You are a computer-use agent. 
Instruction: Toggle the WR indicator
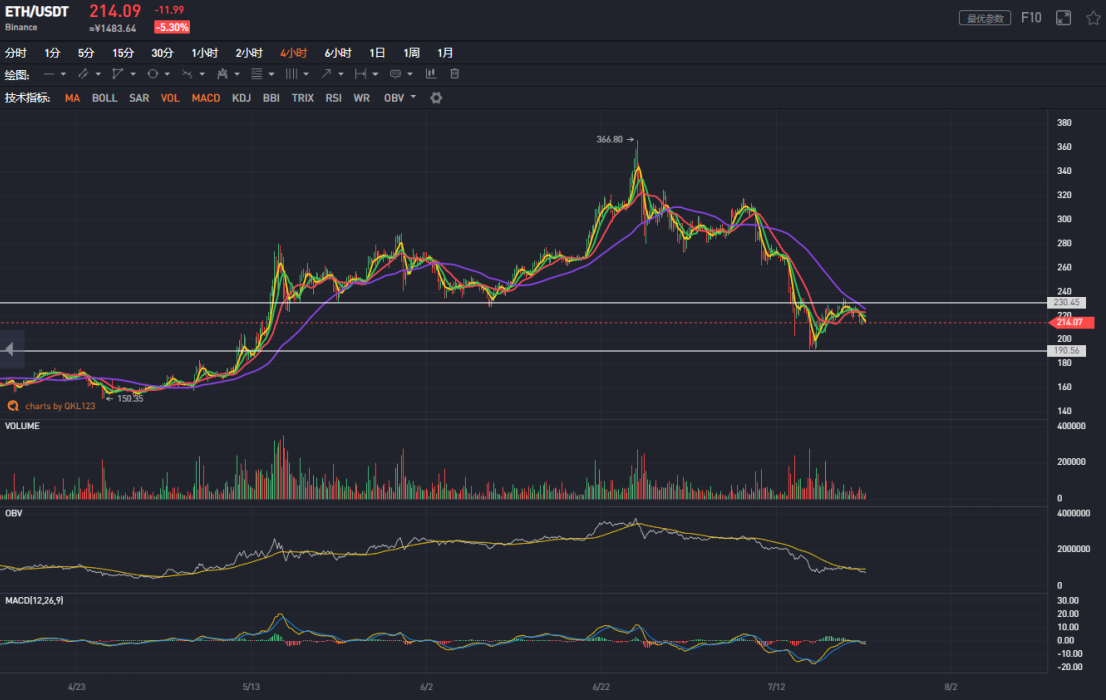(362, 98)
